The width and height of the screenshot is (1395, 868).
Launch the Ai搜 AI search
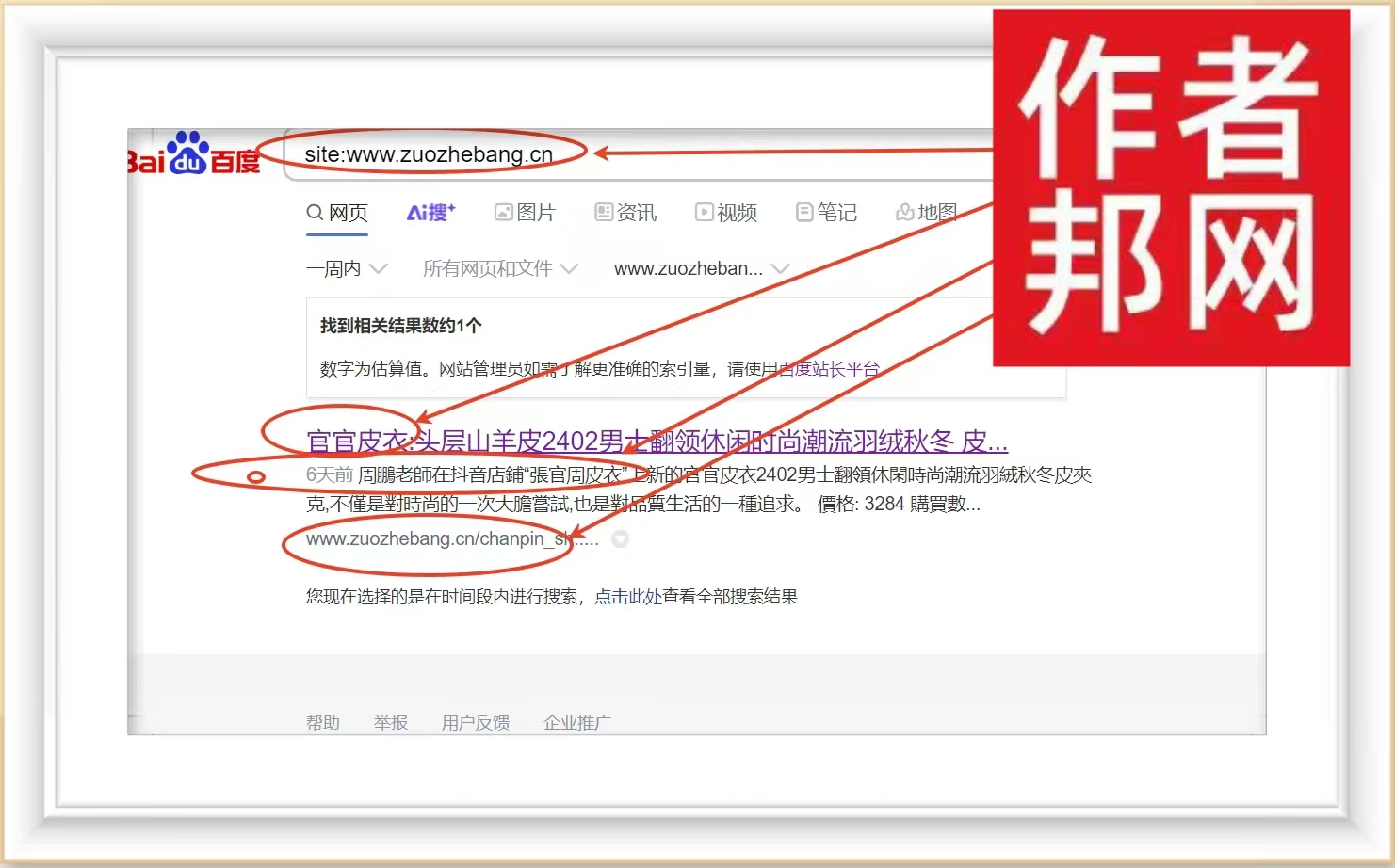coord(430,213)
